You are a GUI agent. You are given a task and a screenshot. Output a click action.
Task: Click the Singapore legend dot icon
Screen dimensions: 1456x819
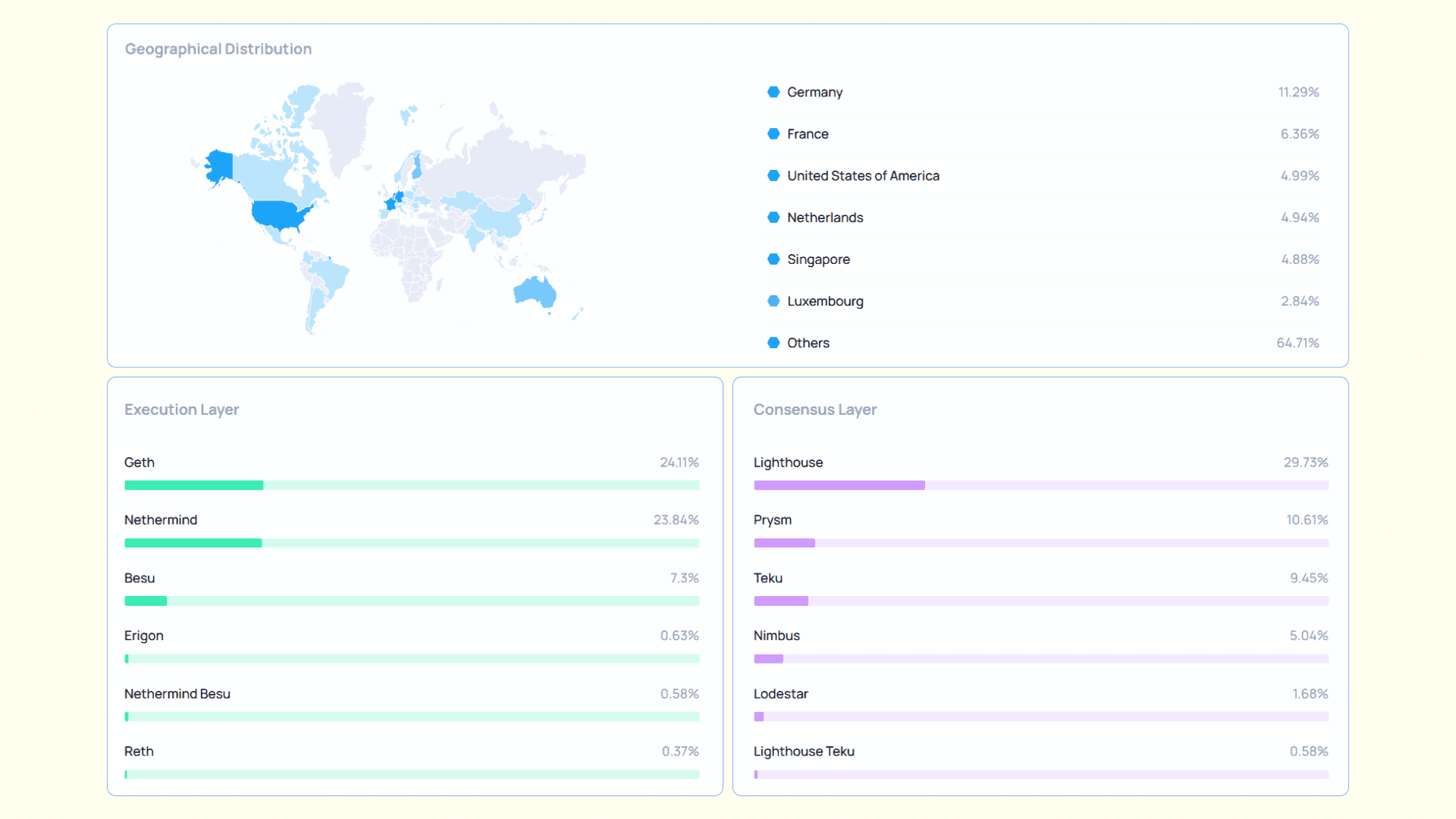tap(773, 259)
